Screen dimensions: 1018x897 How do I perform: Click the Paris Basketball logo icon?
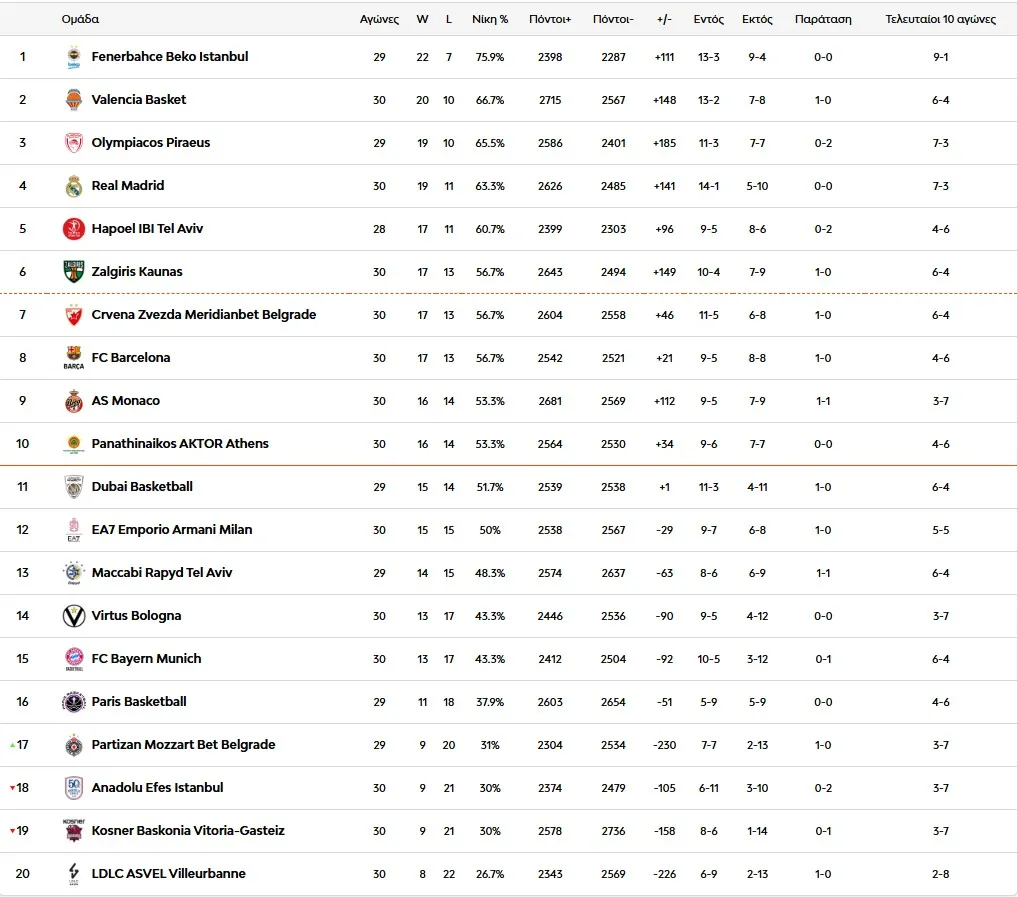[x=74, y=702]
